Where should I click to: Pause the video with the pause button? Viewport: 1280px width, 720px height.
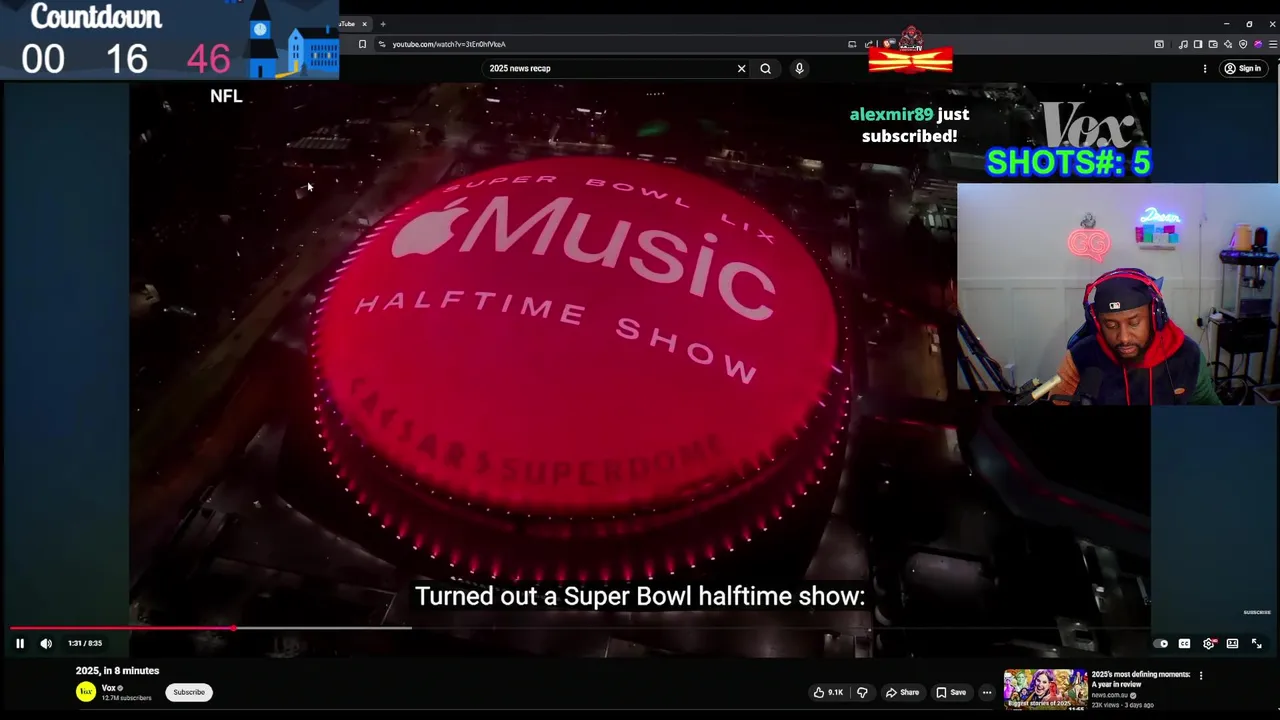pos(19,644)
